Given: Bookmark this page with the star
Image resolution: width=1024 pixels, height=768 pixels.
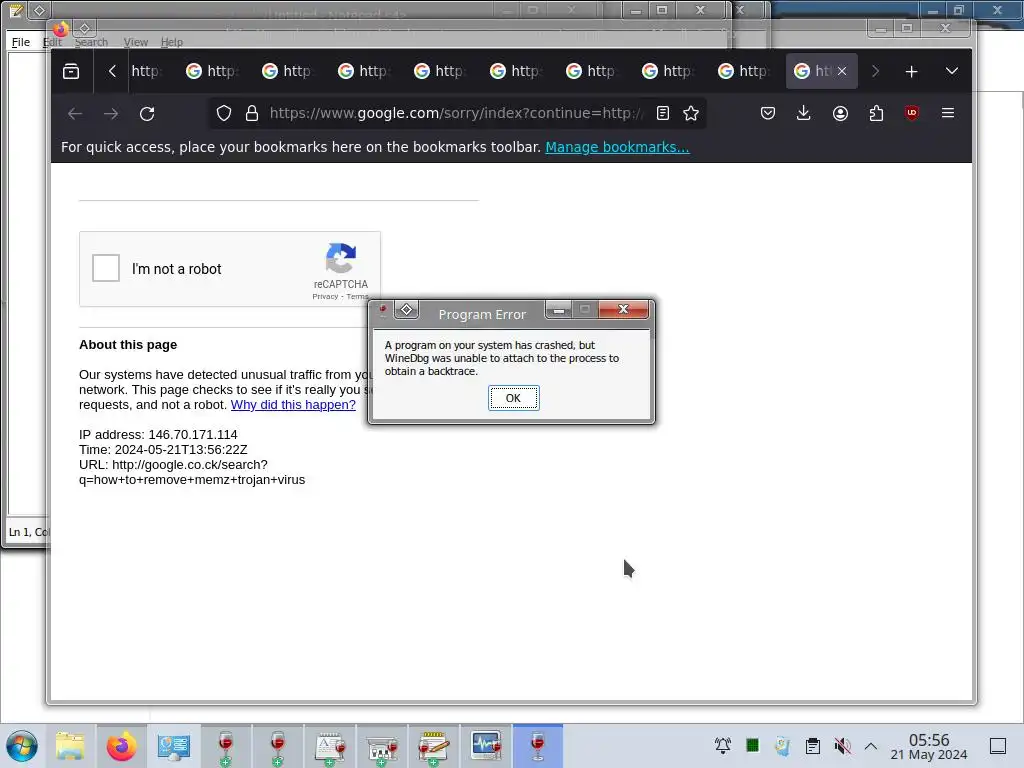Looking at the screenshot, I should (691, 114).
